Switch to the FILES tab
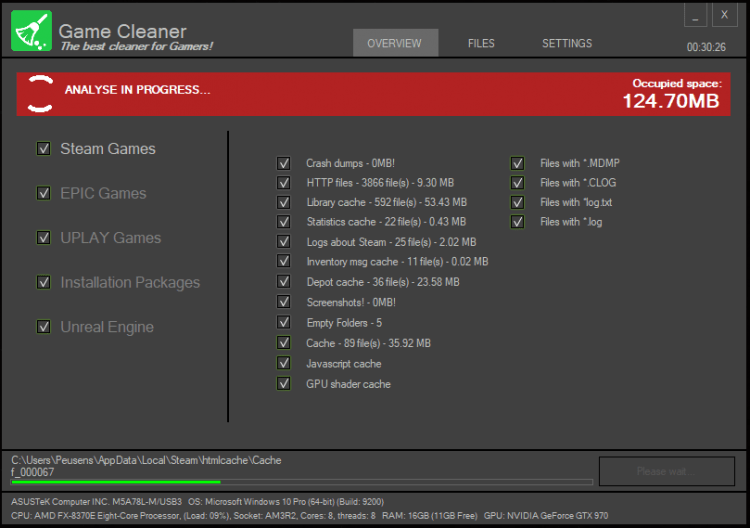 point(481,44)
